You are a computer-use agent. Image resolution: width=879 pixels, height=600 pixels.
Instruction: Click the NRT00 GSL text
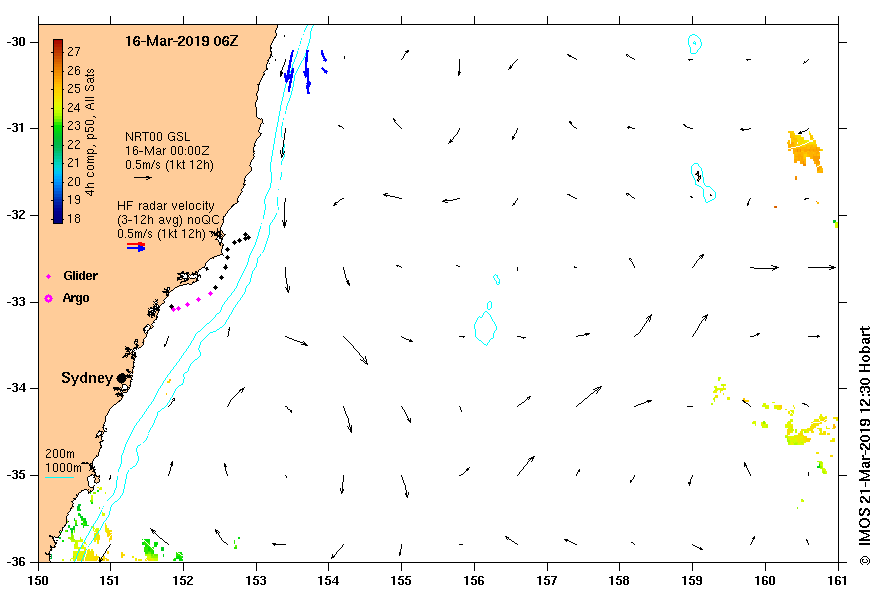158,136
